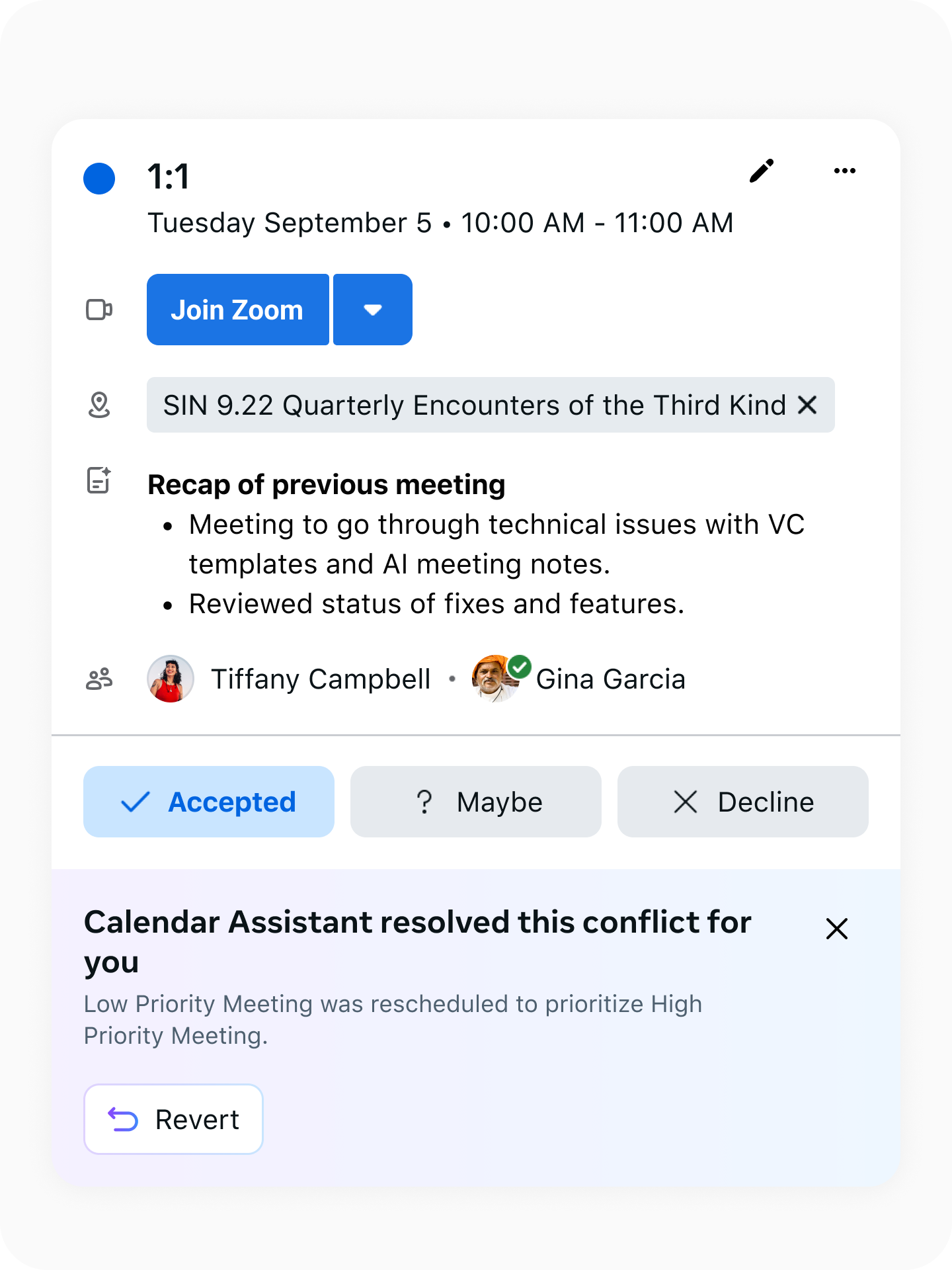Click the video conference camera icon

coord(100,309)
